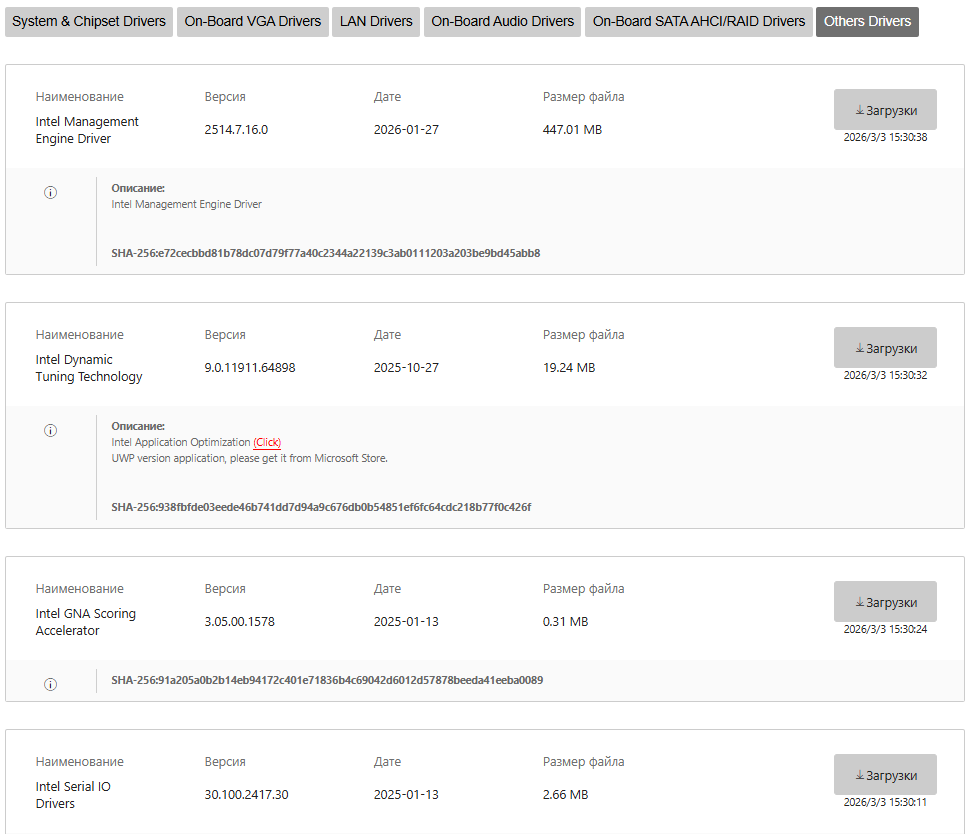Click timestamp 2026/3/3 15:30:11
This screenshot has width=970, height=834.
pyautogui.click(x=885, y=802)
